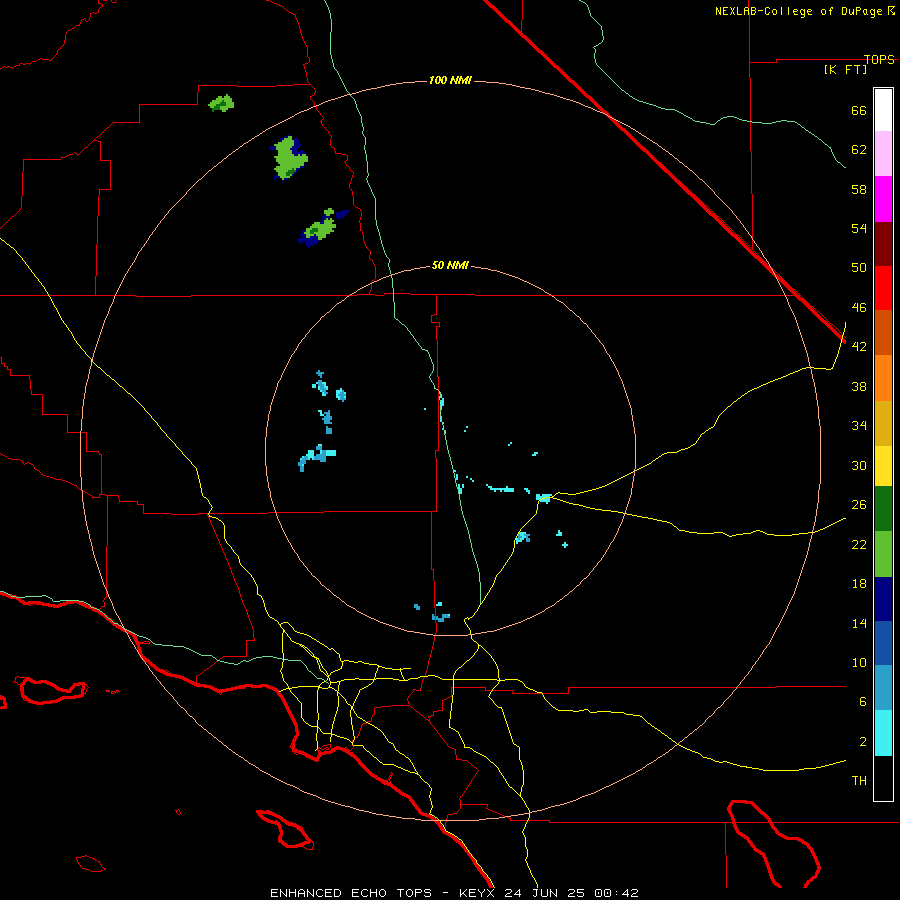Viewport: 900px width, 900px height.
Task: Click the light pink 62 kft swatch
Action: pos(883,153)
